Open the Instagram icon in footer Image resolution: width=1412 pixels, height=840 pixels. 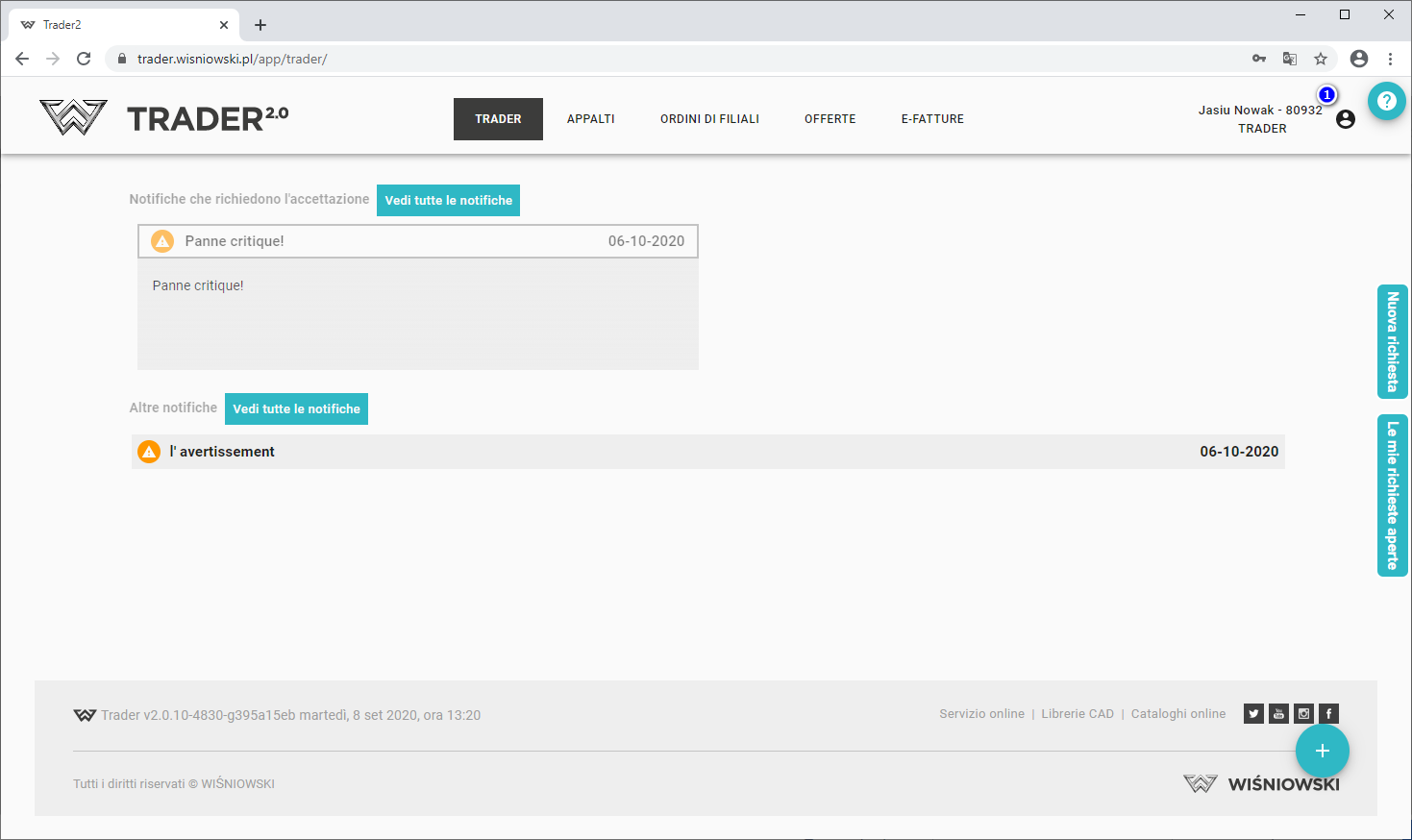(1303, 713)
